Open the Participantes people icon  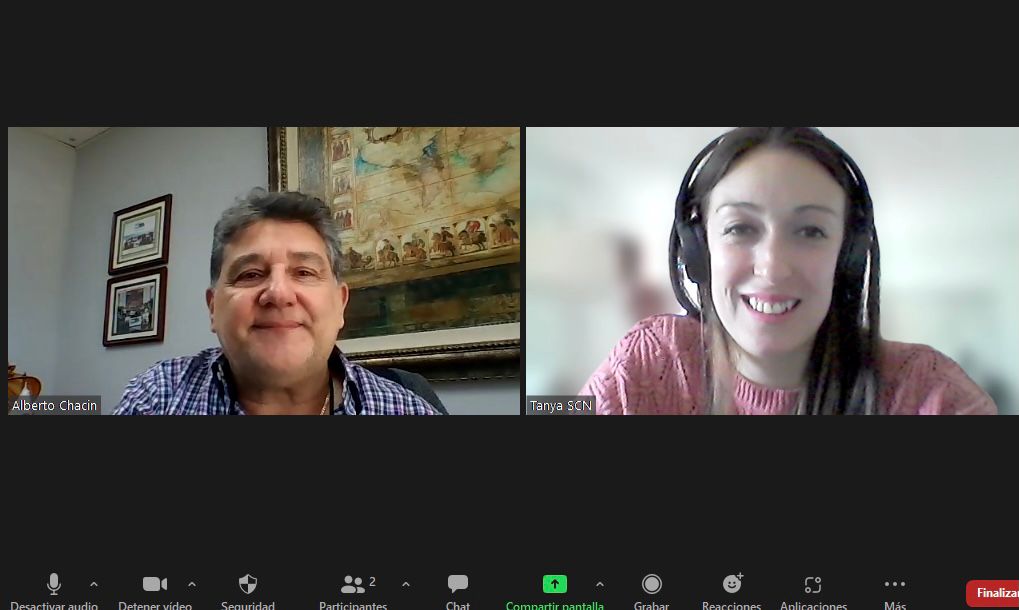click(x=353, y=585)
